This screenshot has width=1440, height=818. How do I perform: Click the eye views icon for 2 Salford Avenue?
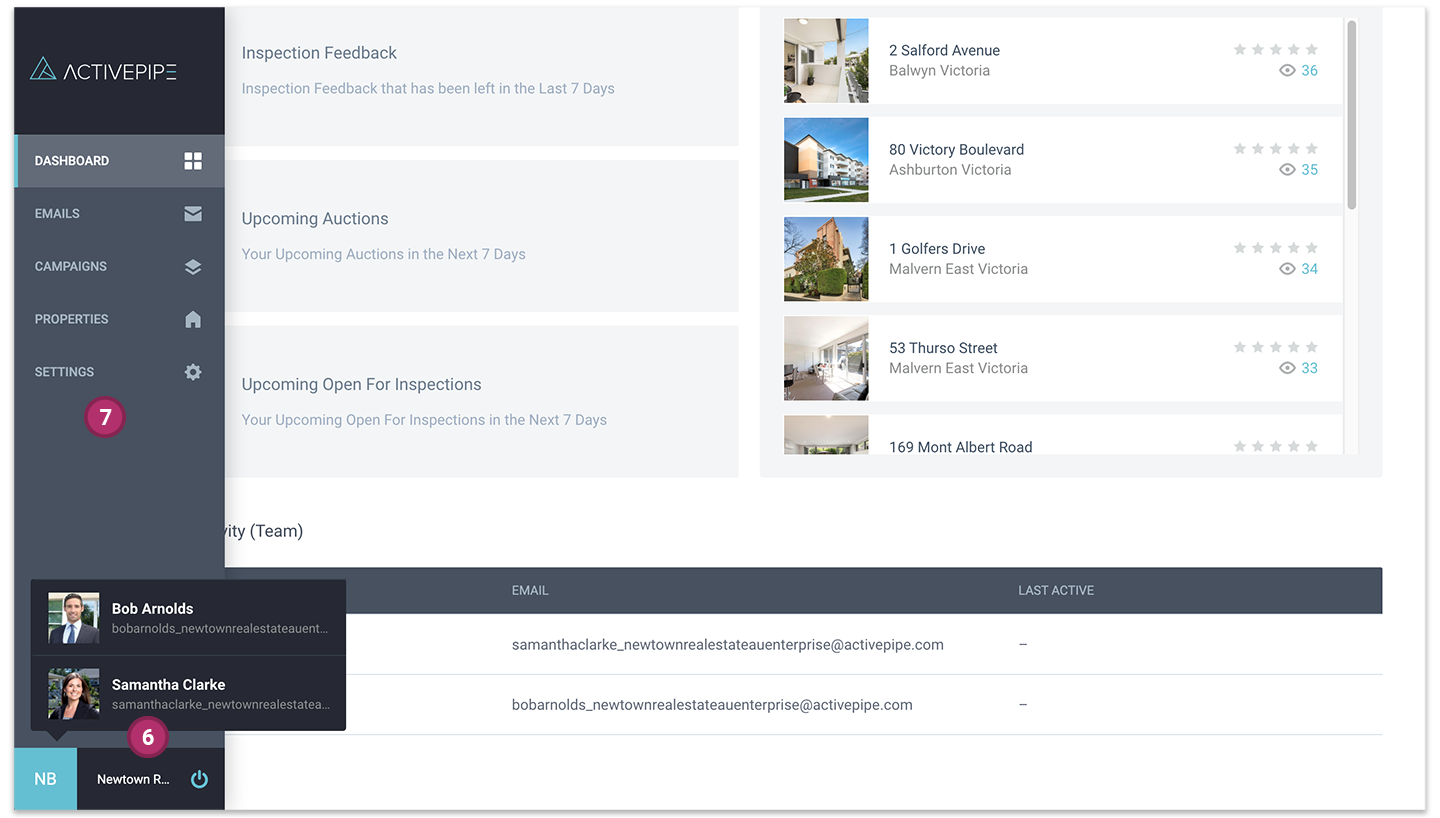click(x=1287, y=70)
